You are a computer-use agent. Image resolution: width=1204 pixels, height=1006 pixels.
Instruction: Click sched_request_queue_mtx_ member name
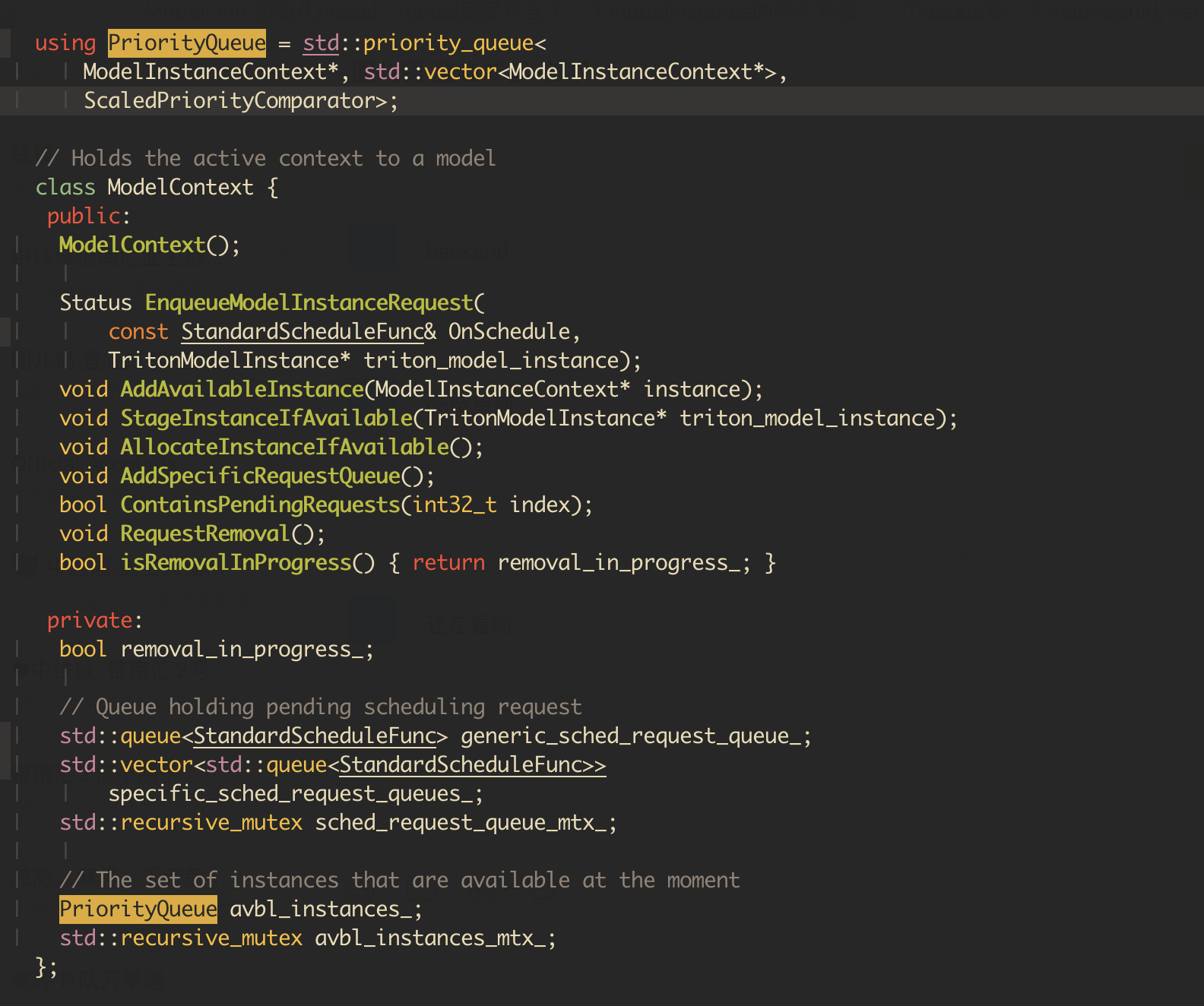click(461, 823)
